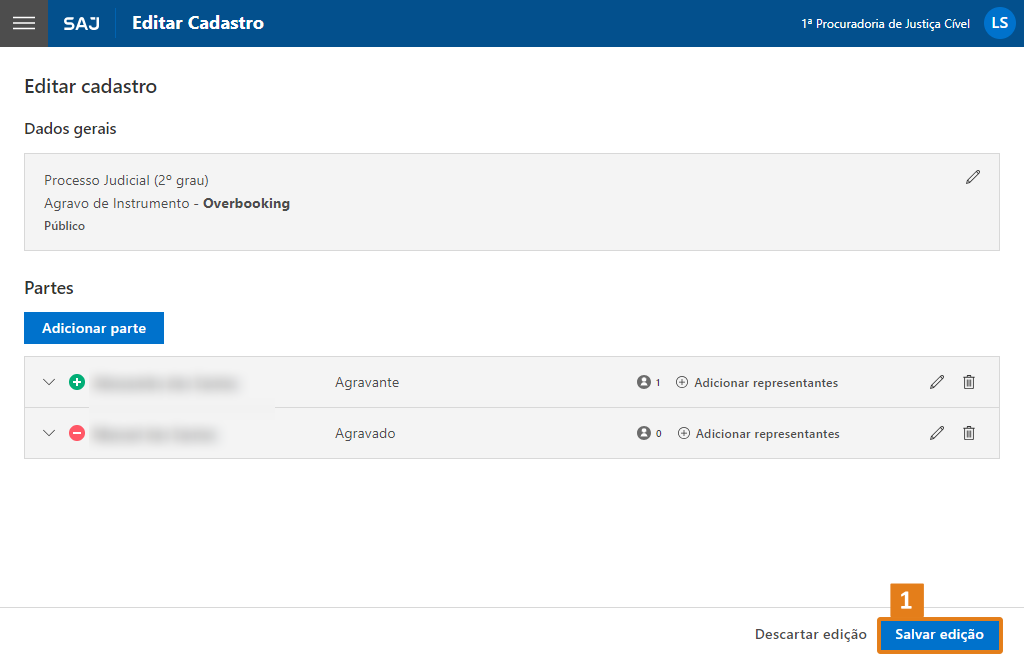1024x659 pixels.
Task: Click the SAJ logo in header
Action: click(81, 23)
